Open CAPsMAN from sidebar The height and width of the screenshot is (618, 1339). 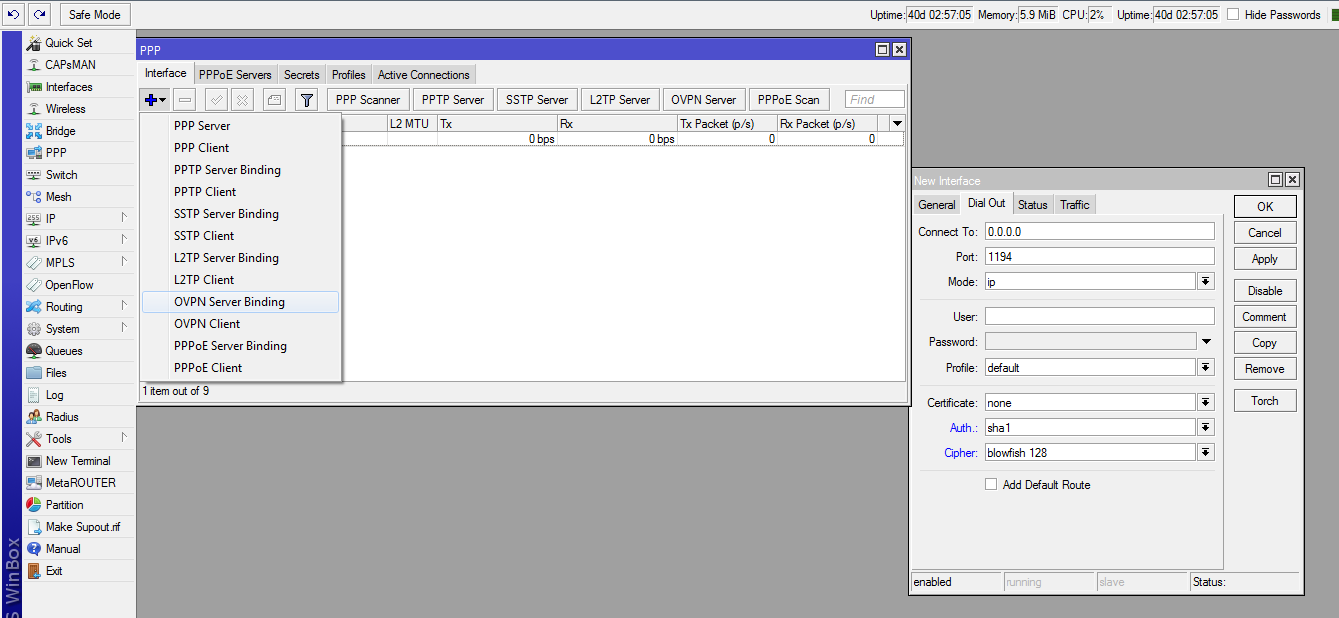[x=70, y=65]
